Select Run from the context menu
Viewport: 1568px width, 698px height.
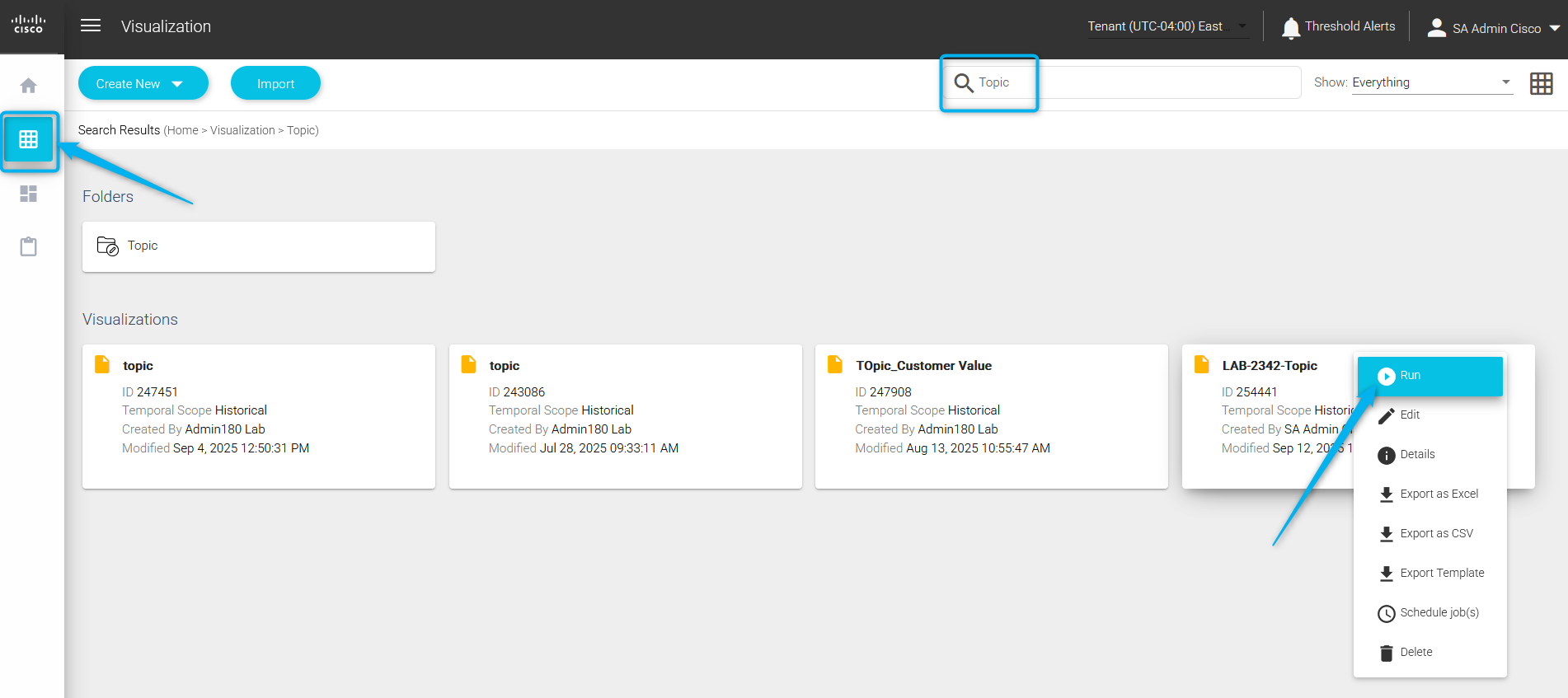[x=1430, y=376]
